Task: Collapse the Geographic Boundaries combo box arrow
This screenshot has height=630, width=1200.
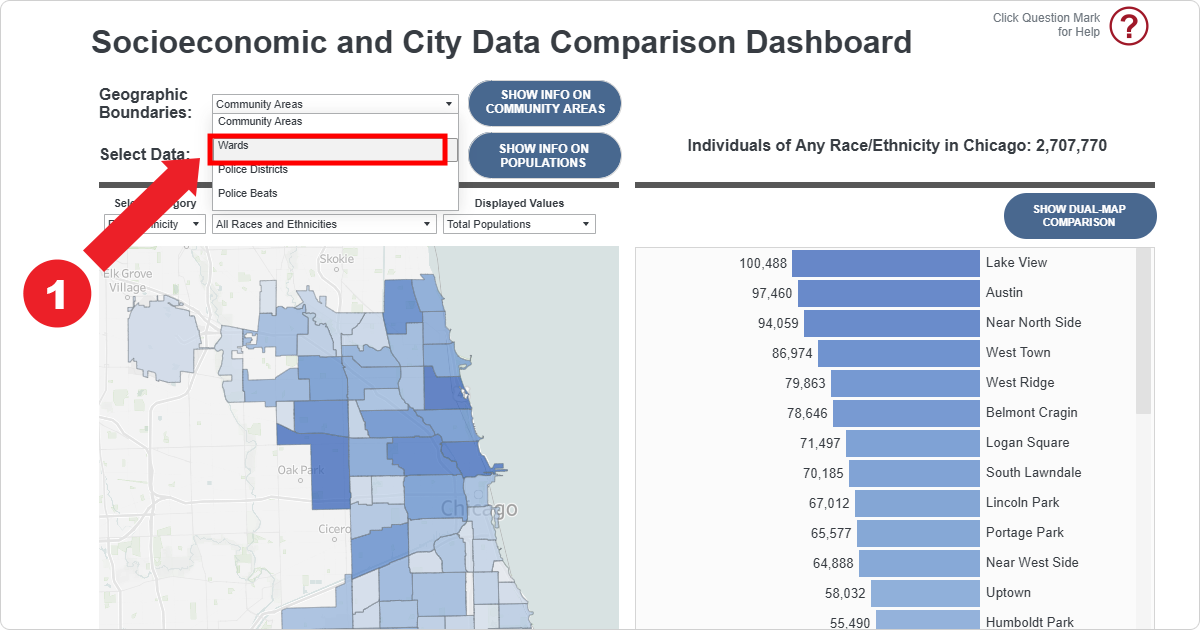Action: tap(449, 104)
